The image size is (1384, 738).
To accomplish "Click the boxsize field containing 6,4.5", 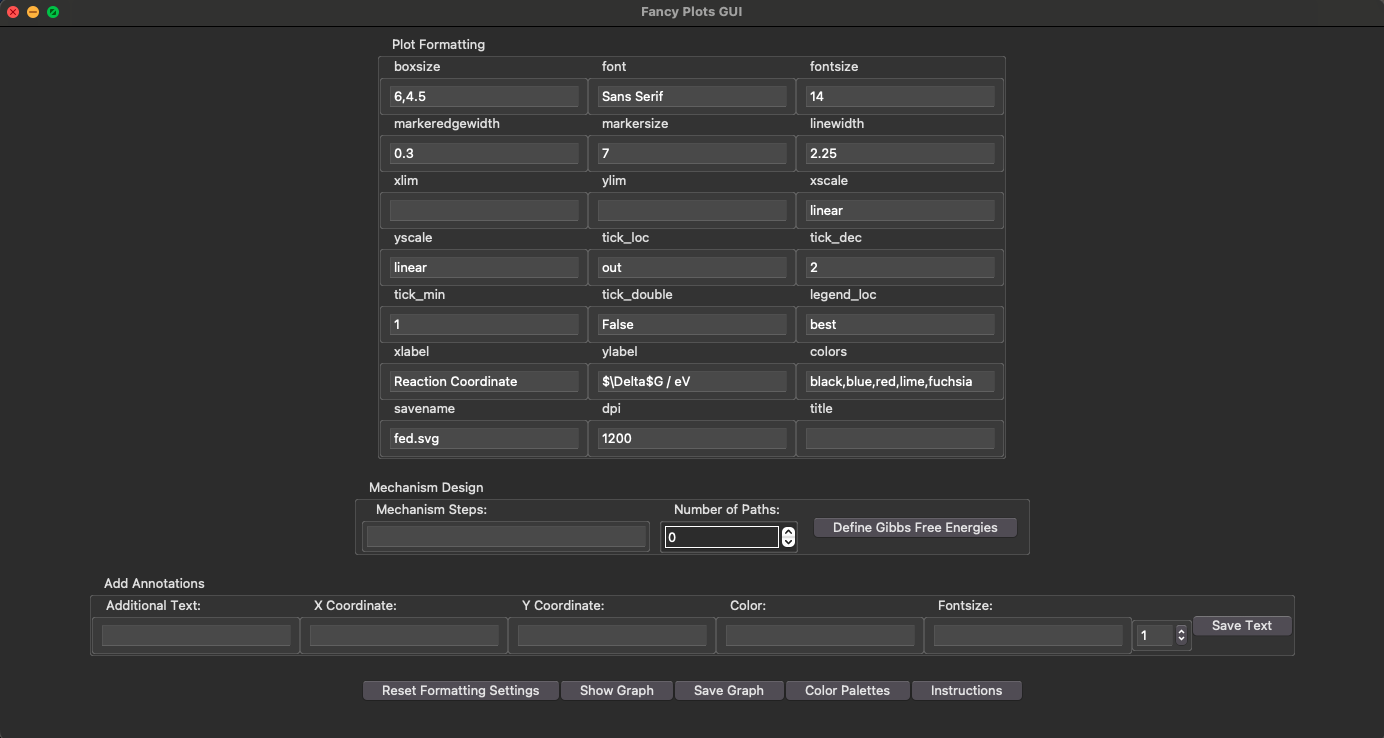I will coord(484,96).
